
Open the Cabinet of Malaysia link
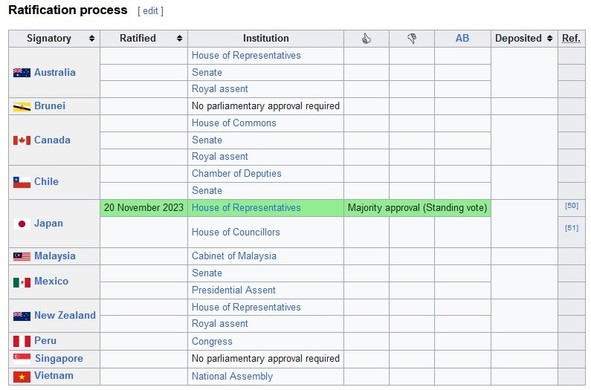pyautogui.click(x=234, y=256)
